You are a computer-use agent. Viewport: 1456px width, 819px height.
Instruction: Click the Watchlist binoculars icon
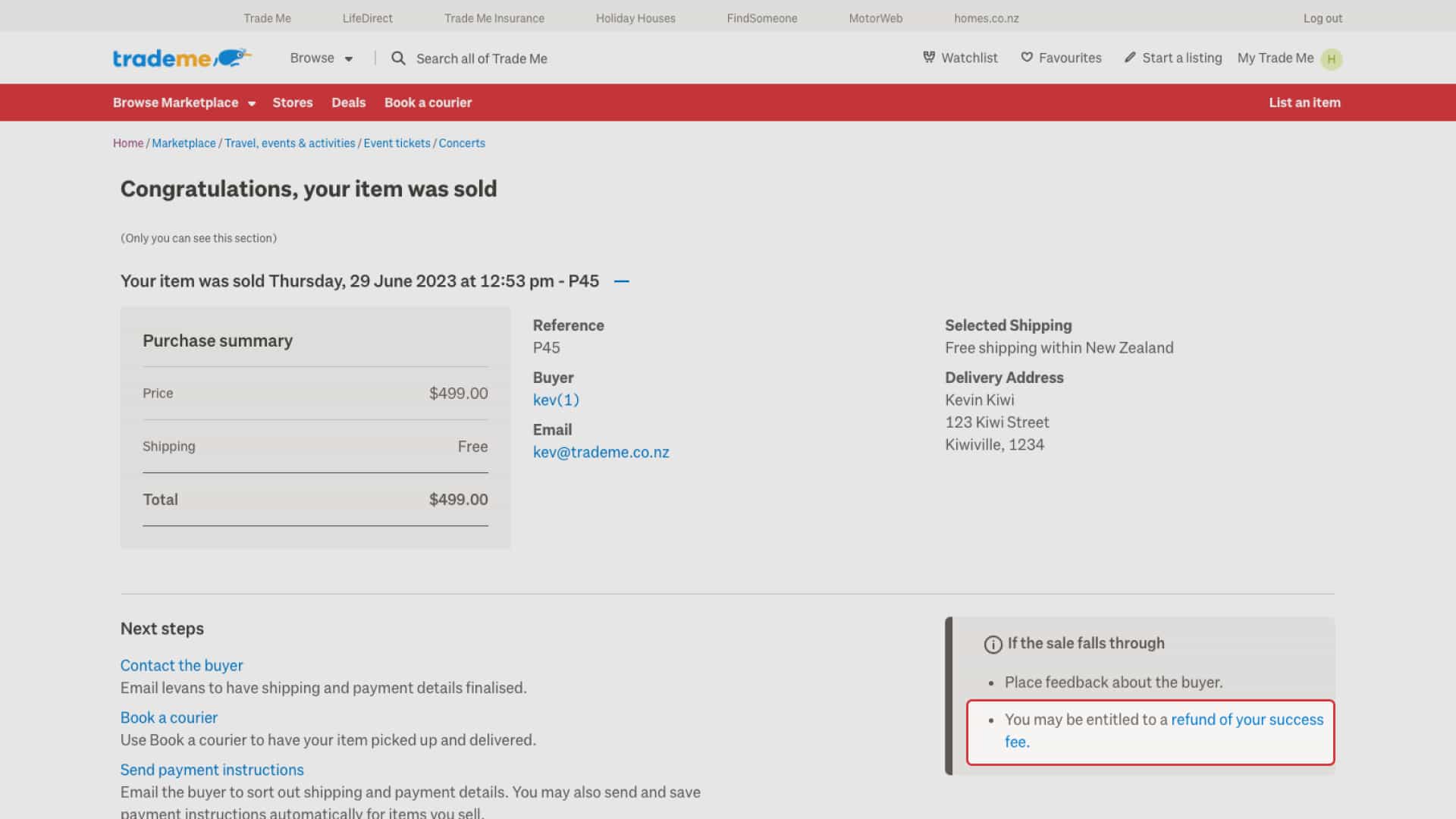click(929, 57)
